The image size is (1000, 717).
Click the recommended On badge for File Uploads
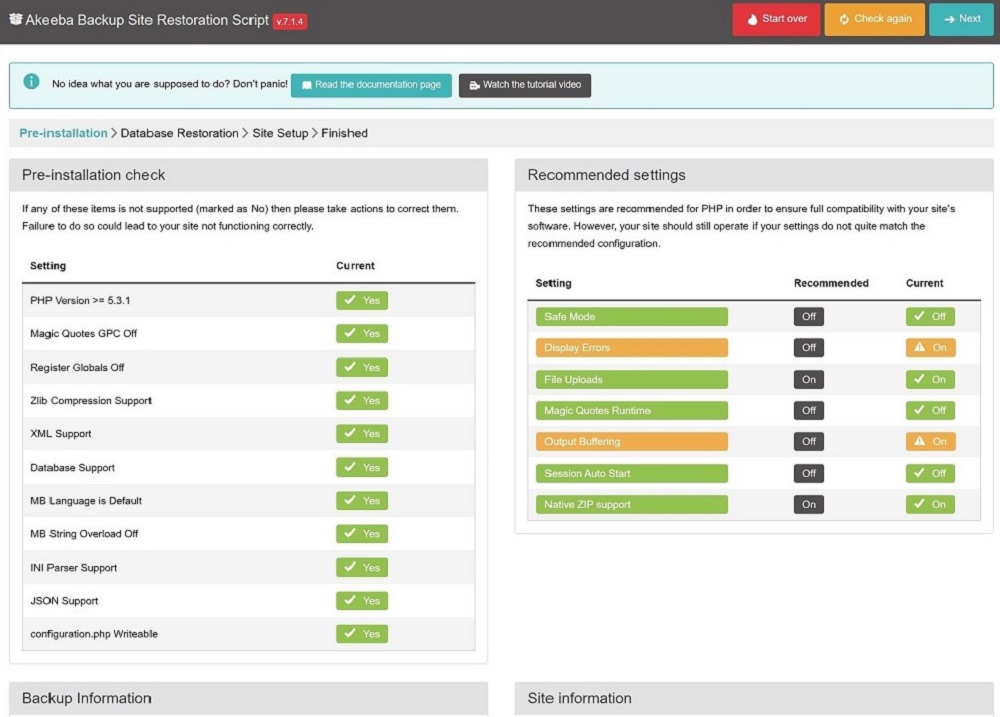point(809,380)
